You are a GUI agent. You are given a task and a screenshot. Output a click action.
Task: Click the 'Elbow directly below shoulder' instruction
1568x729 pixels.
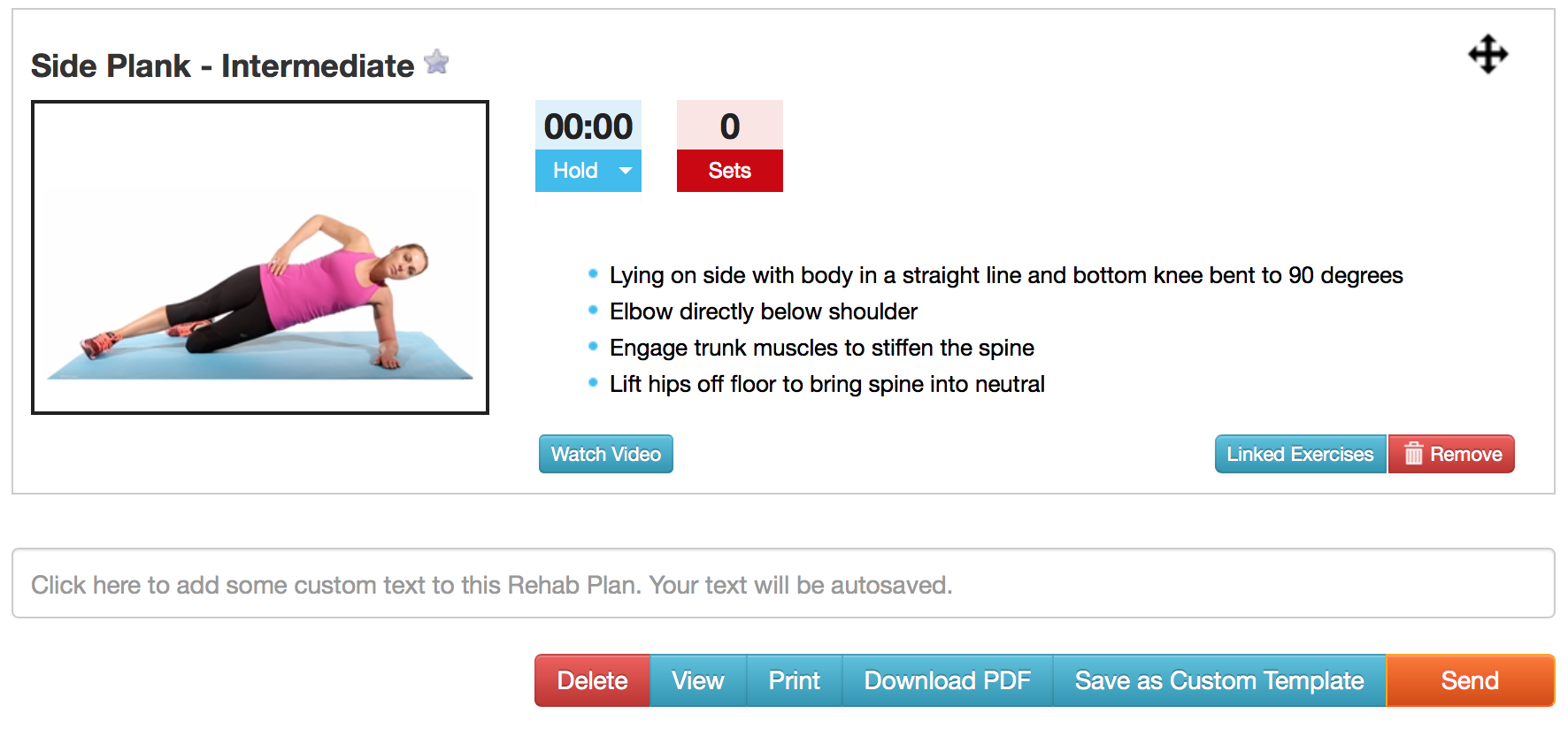(x=763, y=311)
